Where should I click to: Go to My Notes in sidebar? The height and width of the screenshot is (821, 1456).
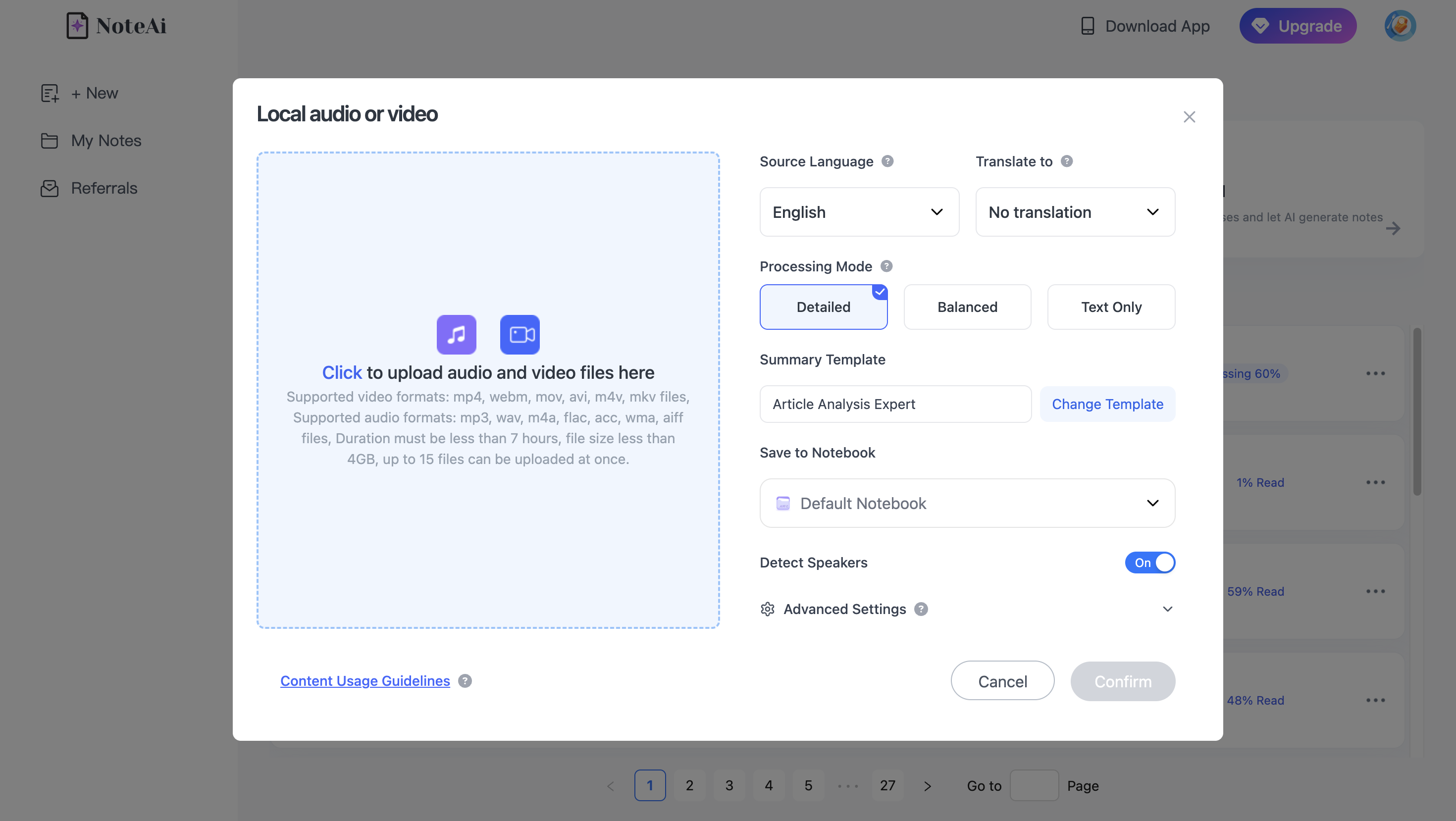(91, 141)
